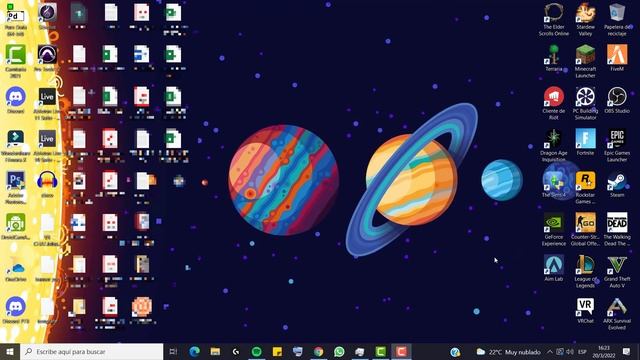This screenshot has width=640, height=360.
Task: Open the VRChat desktop shortcut
Action: [585, 310]
